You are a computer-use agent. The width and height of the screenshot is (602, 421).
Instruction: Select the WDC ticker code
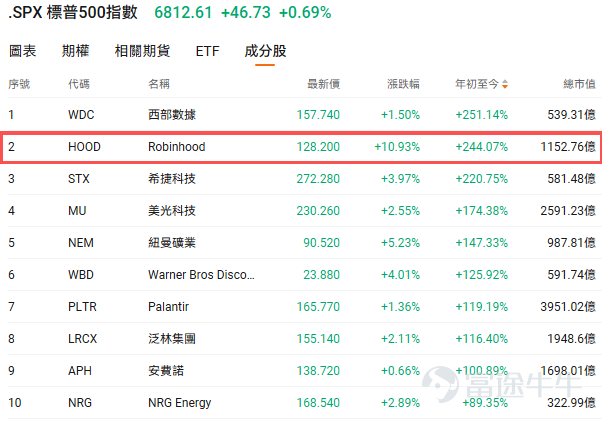81,115
